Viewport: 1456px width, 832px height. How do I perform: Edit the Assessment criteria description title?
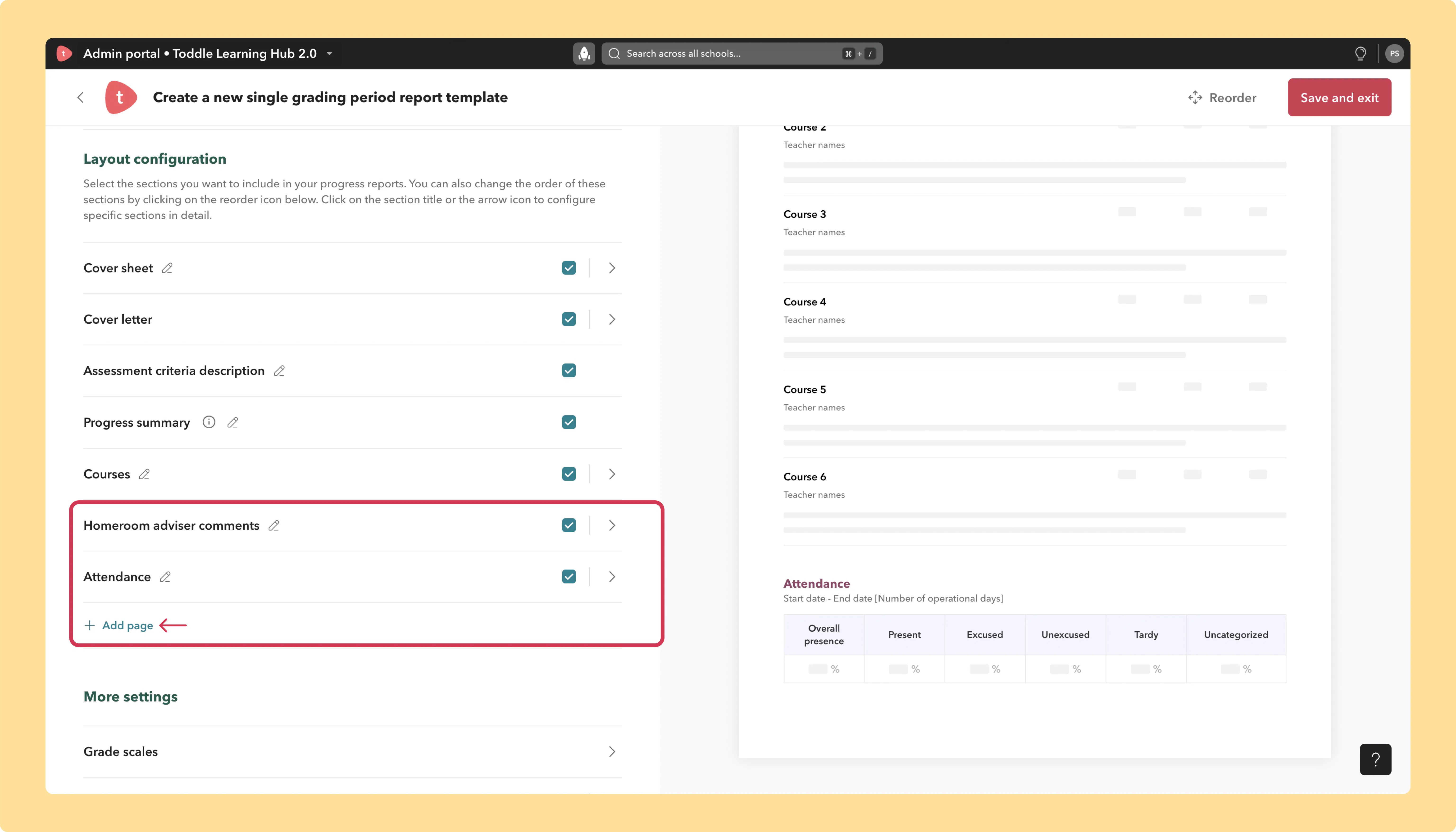click(x=279, y=371)
